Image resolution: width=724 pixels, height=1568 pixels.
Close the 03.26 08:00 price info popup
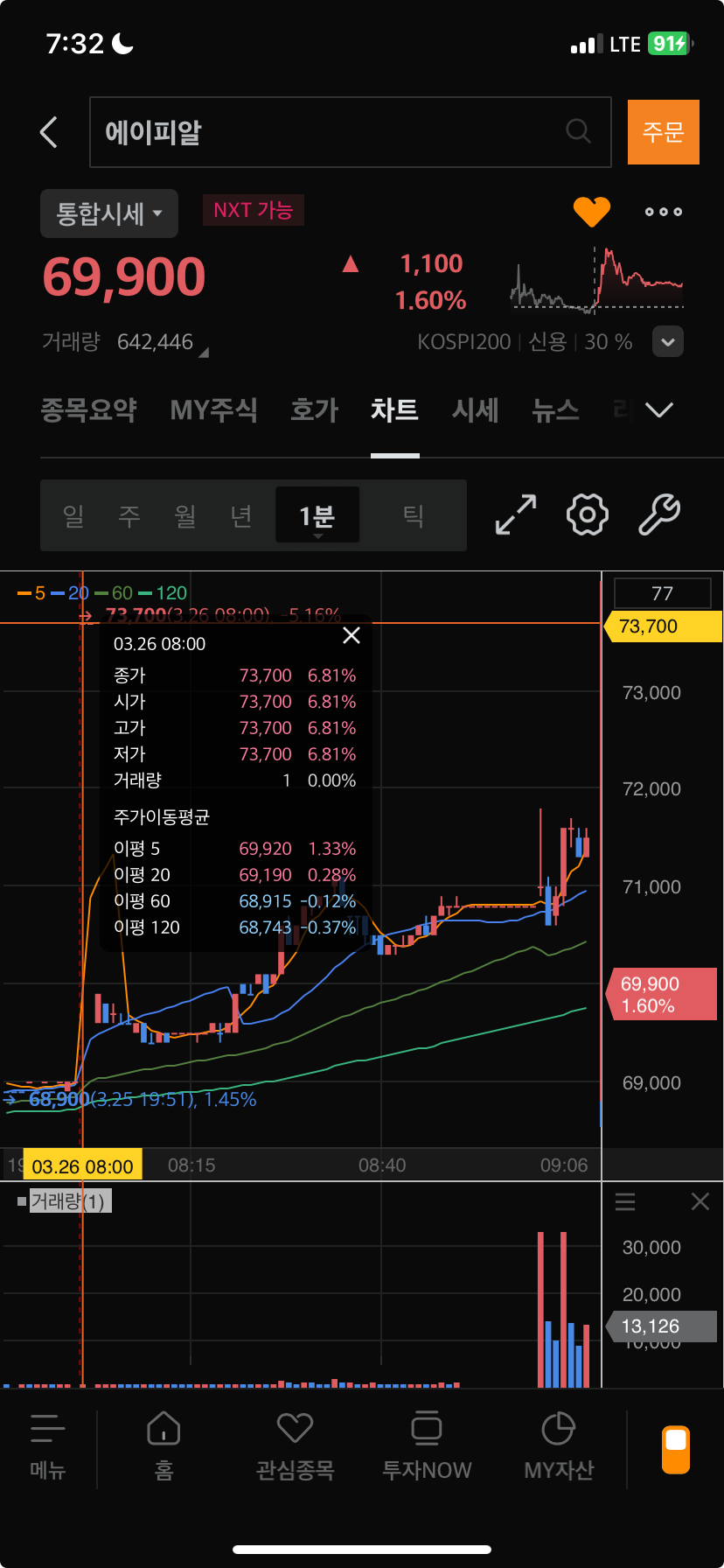tap(352, 635)
